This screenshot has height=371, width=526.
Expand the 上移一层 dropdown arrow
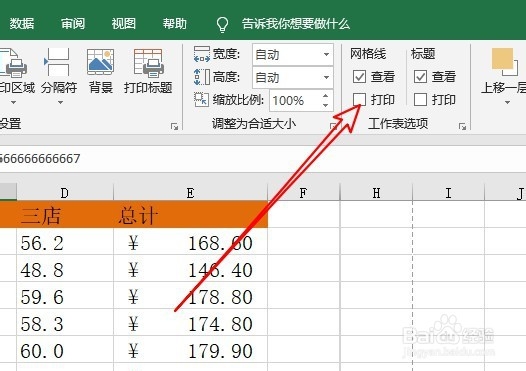click(x=507, y=102)
